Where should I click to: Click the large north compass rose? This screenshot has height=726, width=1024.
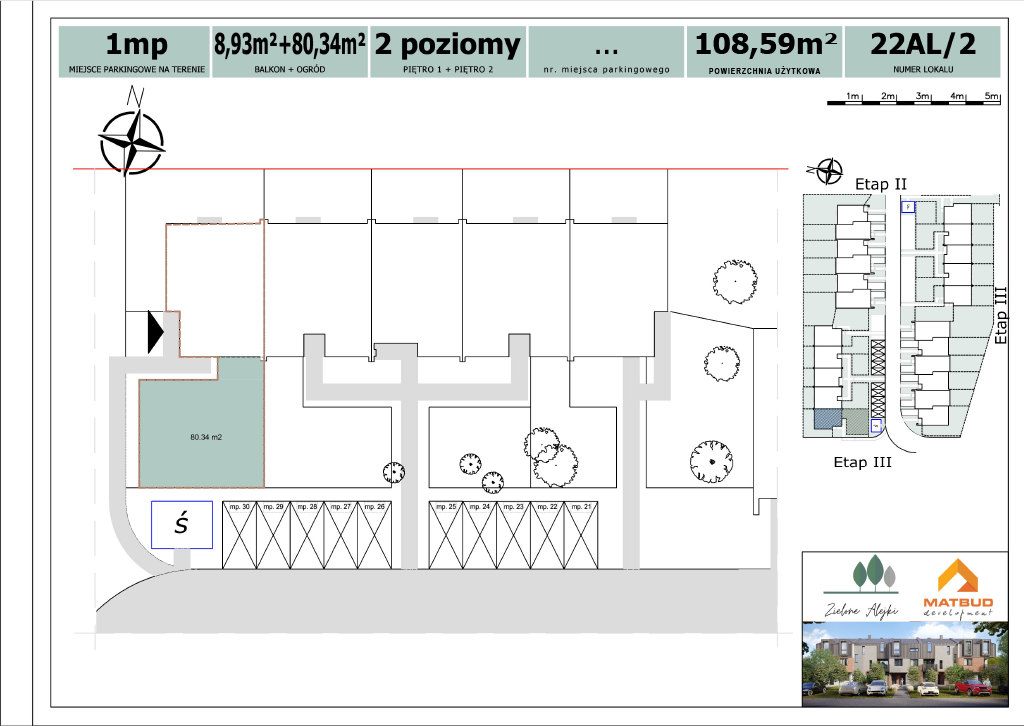132,142
